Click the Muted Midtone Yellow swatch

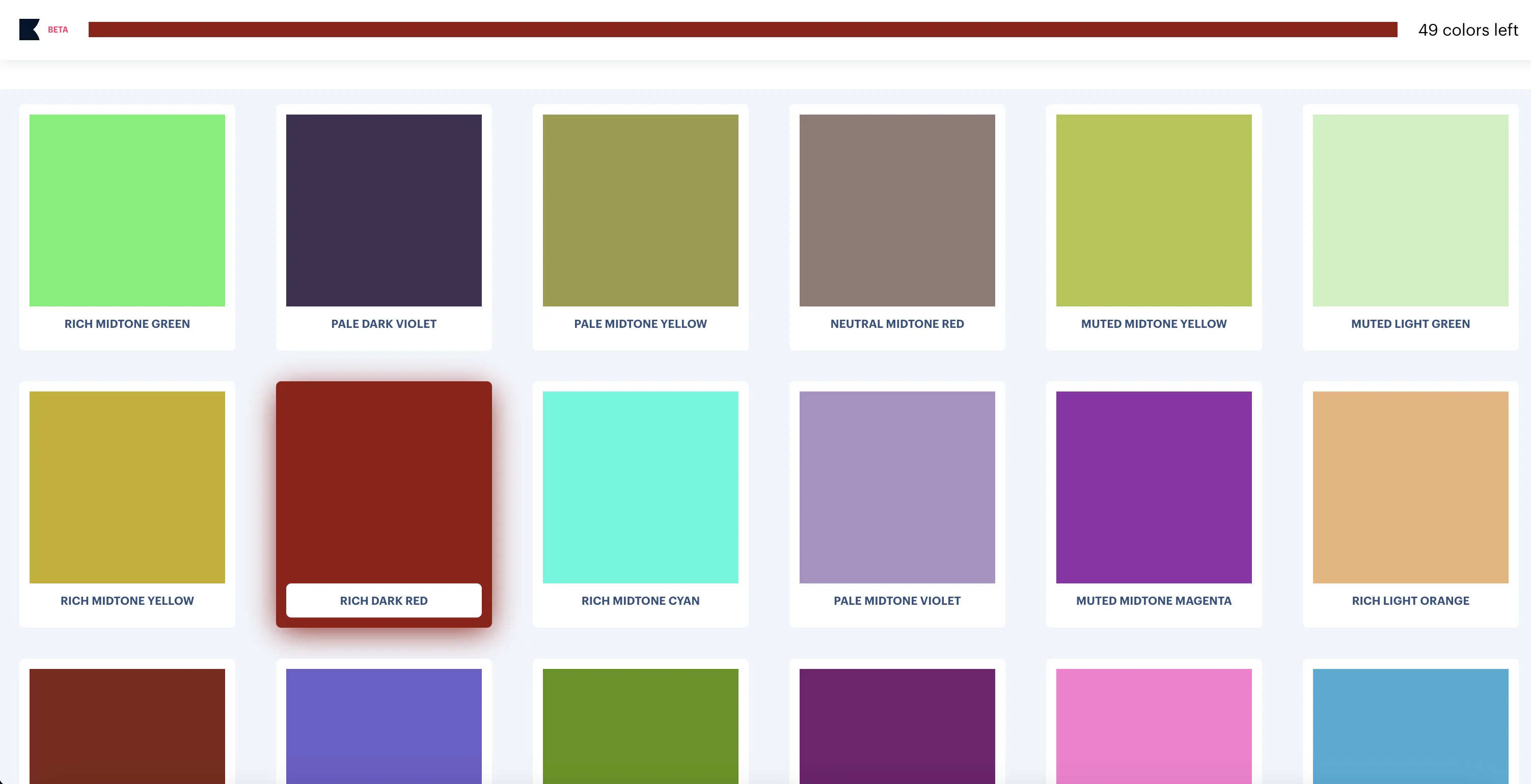click(x=1154, y=210)
